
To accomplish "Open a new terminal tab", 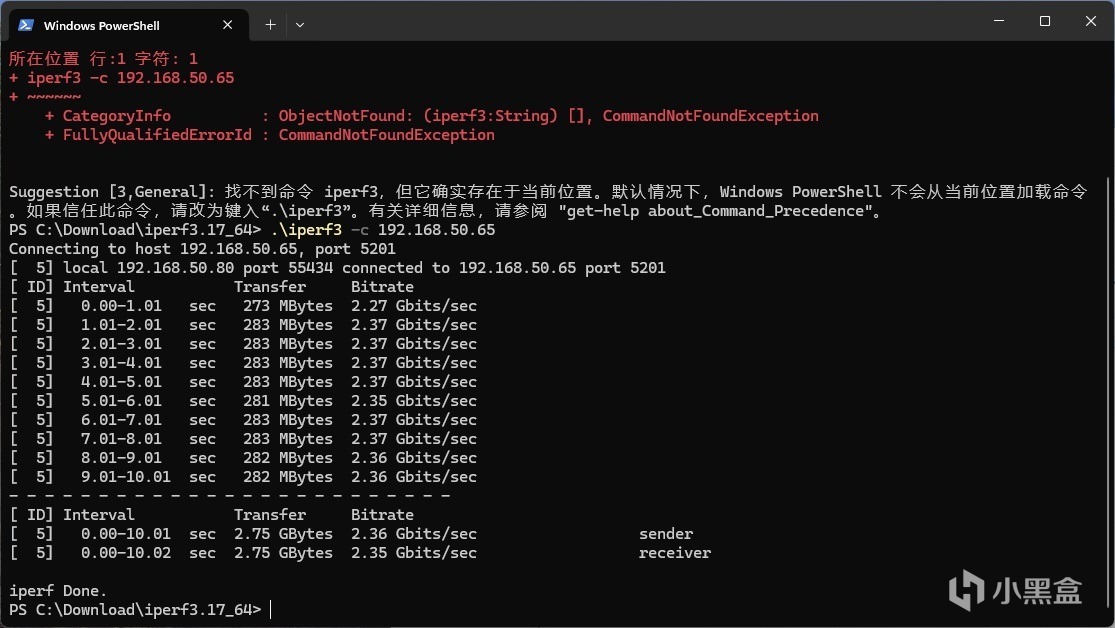I will tap(270, 24).
